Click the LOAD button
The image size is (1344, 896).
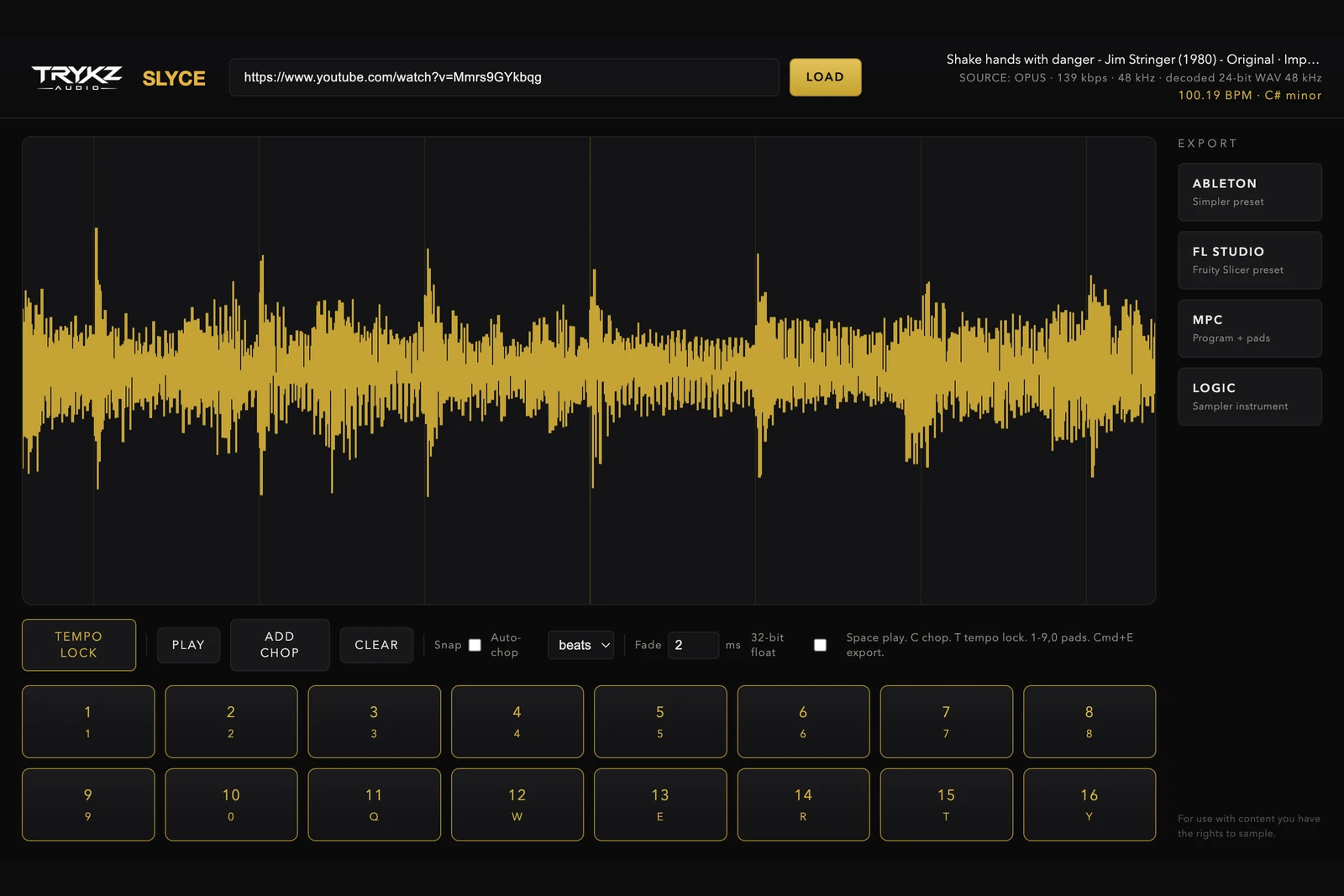[x=825, y=77]
